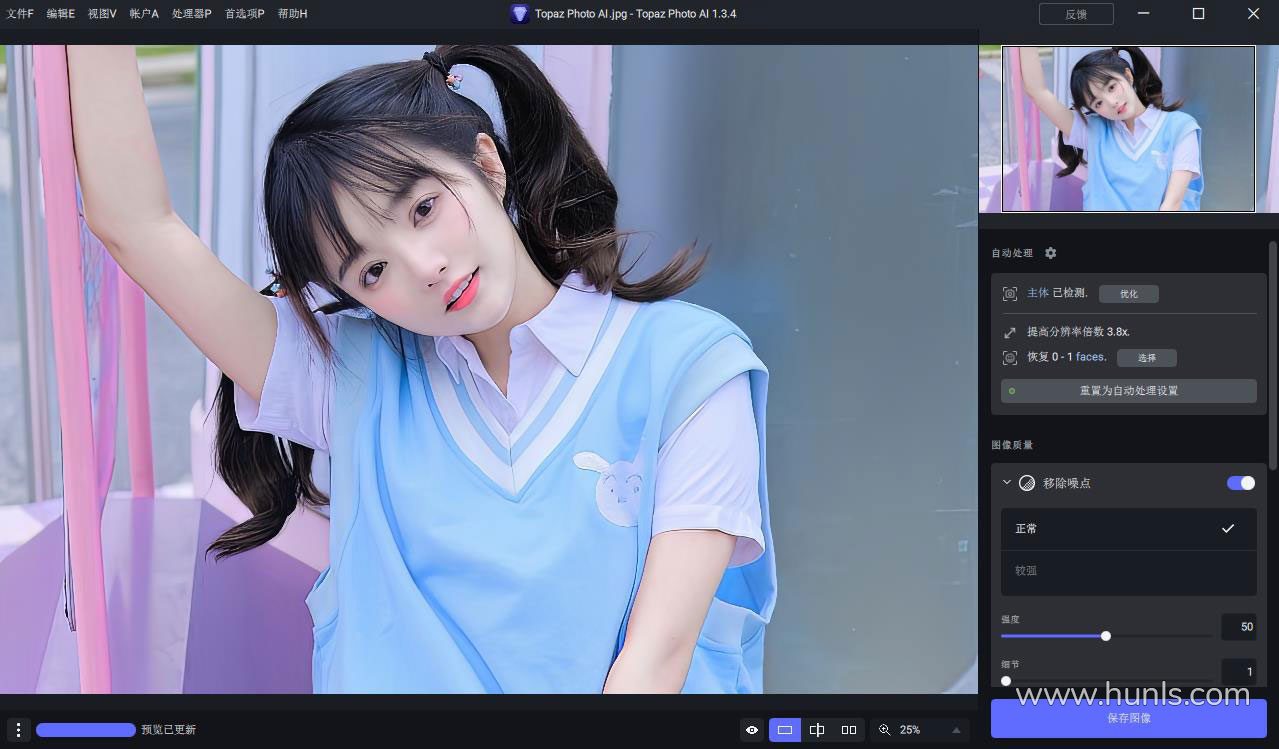
Task: Open the 首选项P menu
Action: coord(244,14)
